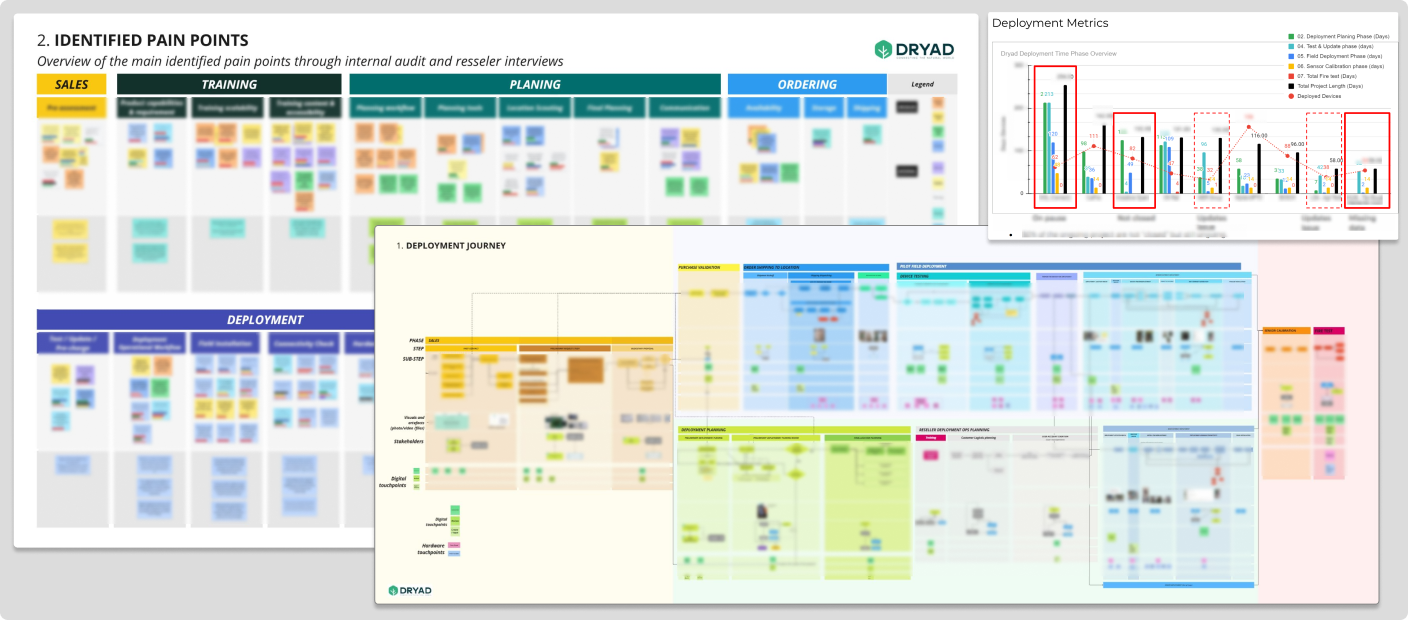
Task: Click the yellow Sensor Calibration phase legend square
Action: [1293, 66]
